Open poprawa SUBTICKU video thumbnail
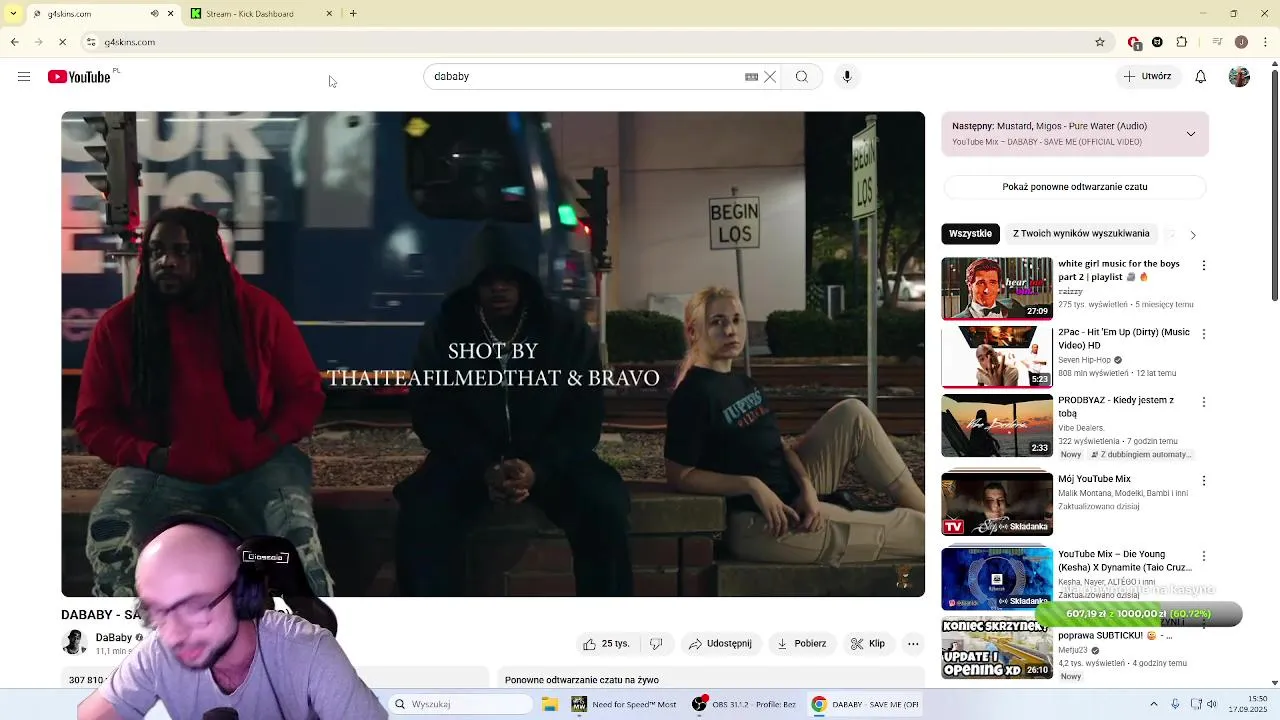This screenshot has height=720, width=1280. tap(997, 649)
